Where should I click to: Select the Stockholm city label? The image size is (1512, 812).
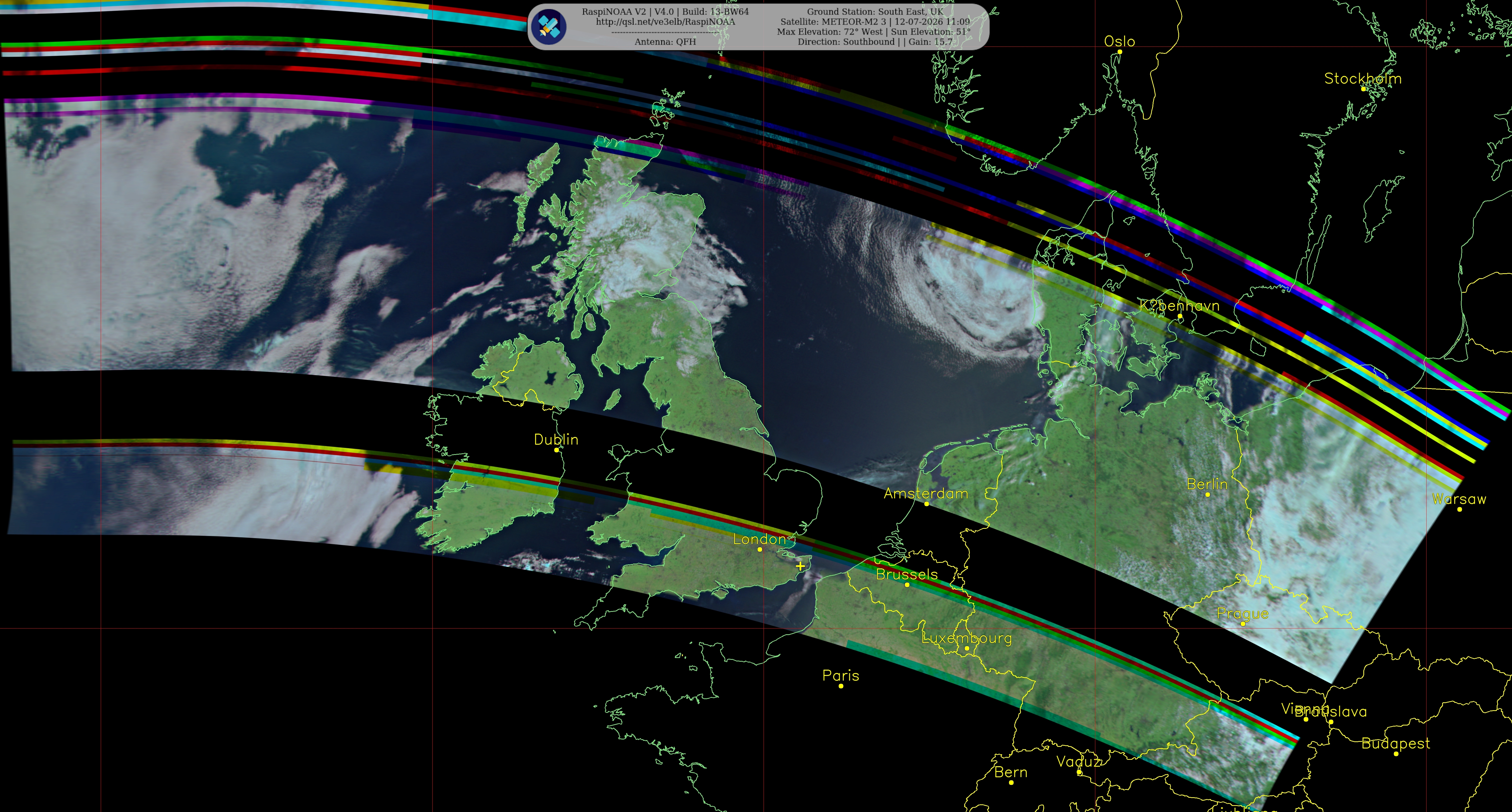pyautogui.click(x=1362, y=79)
